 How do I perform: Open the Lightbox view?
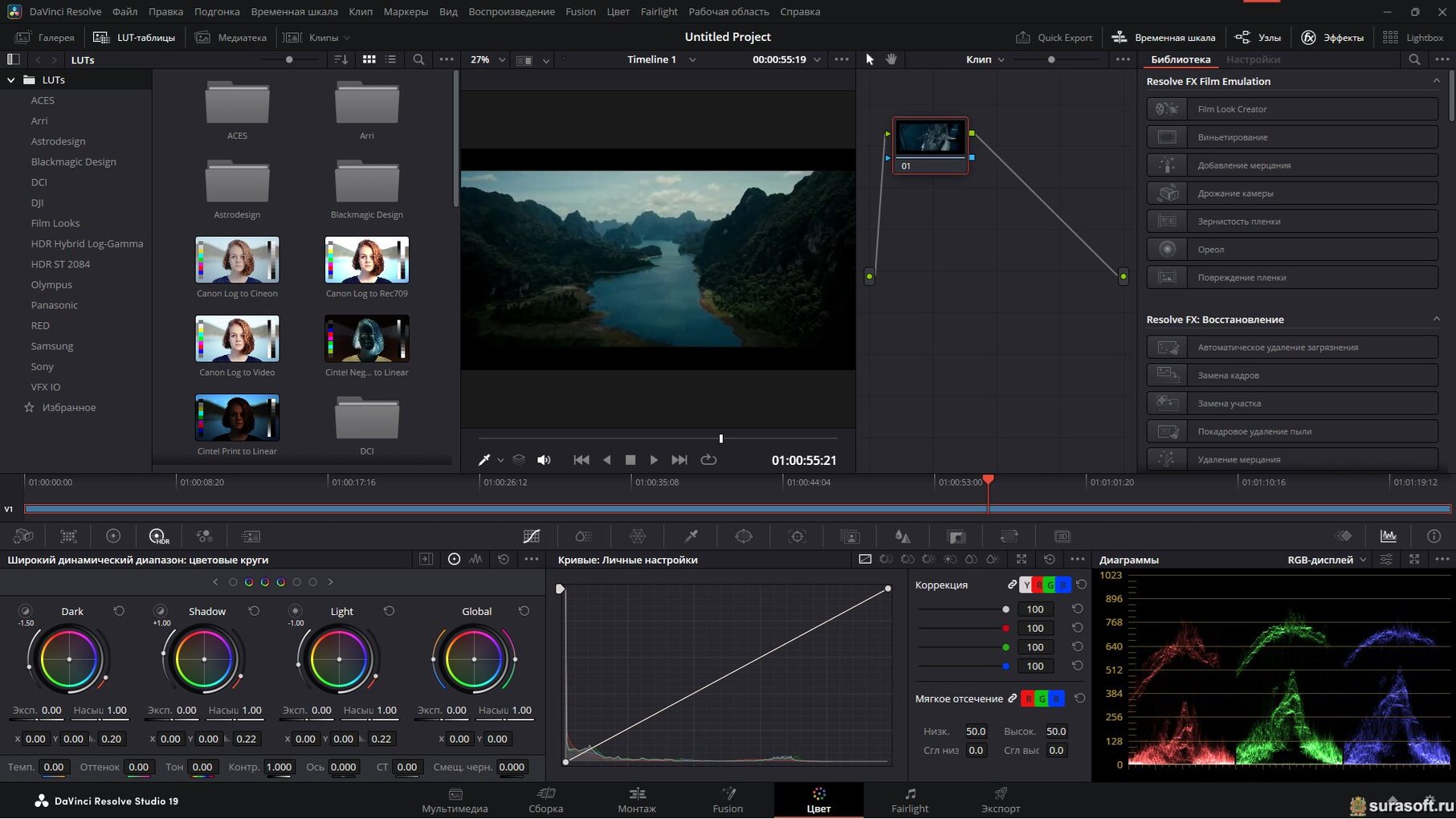pyautogui.click(x=1413, y=38)
